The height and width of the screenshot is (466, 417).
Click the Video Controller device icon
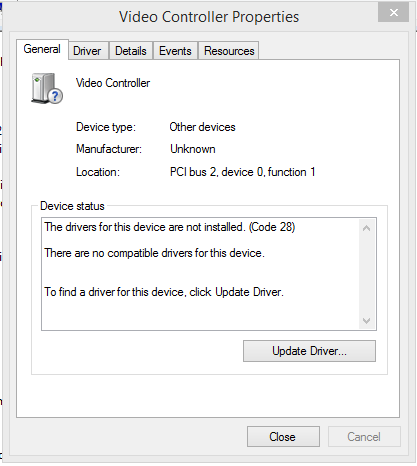pos(47,89)
